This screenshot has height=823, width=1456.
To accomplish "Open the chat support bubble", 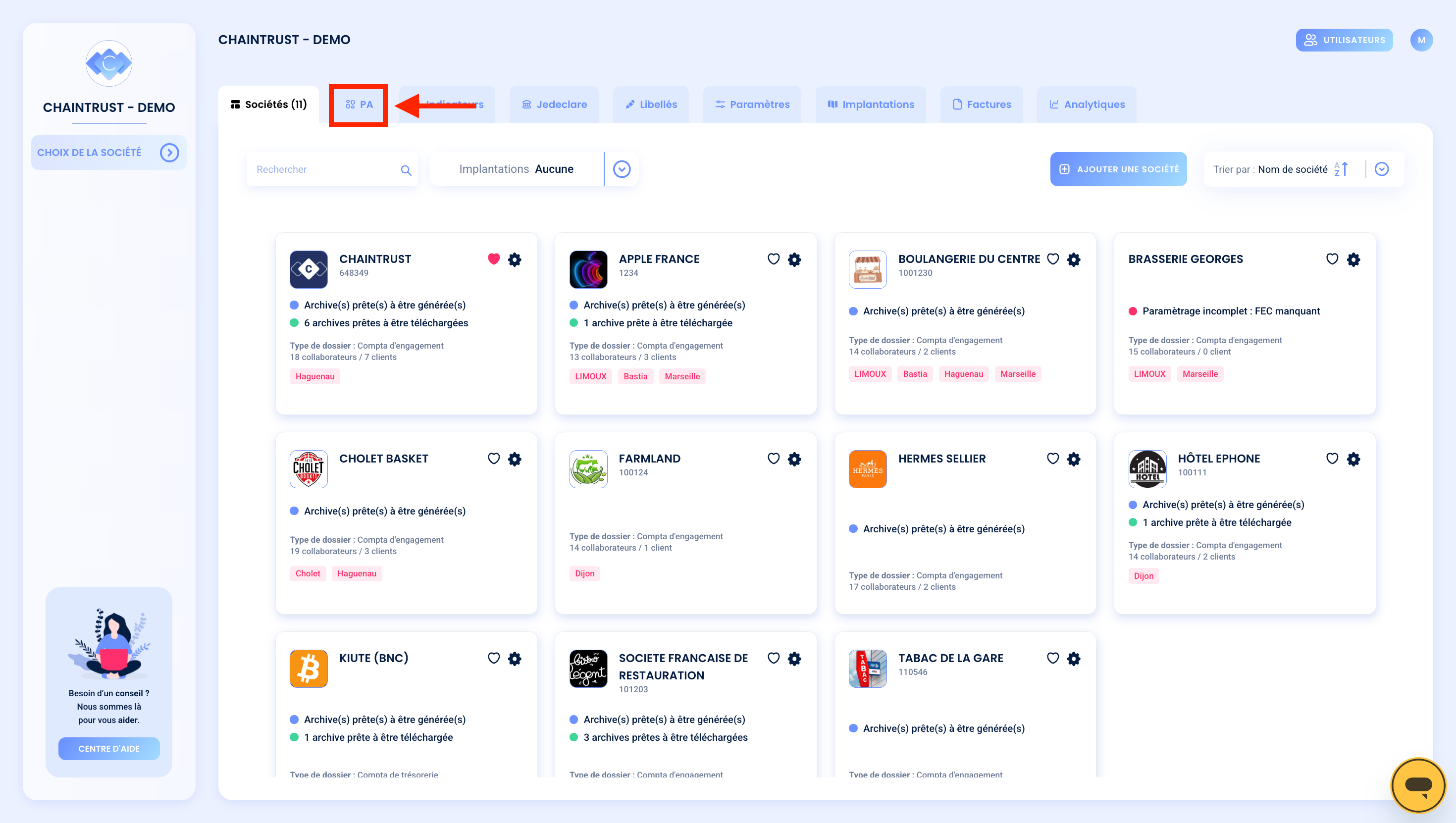I will 1418,785.
